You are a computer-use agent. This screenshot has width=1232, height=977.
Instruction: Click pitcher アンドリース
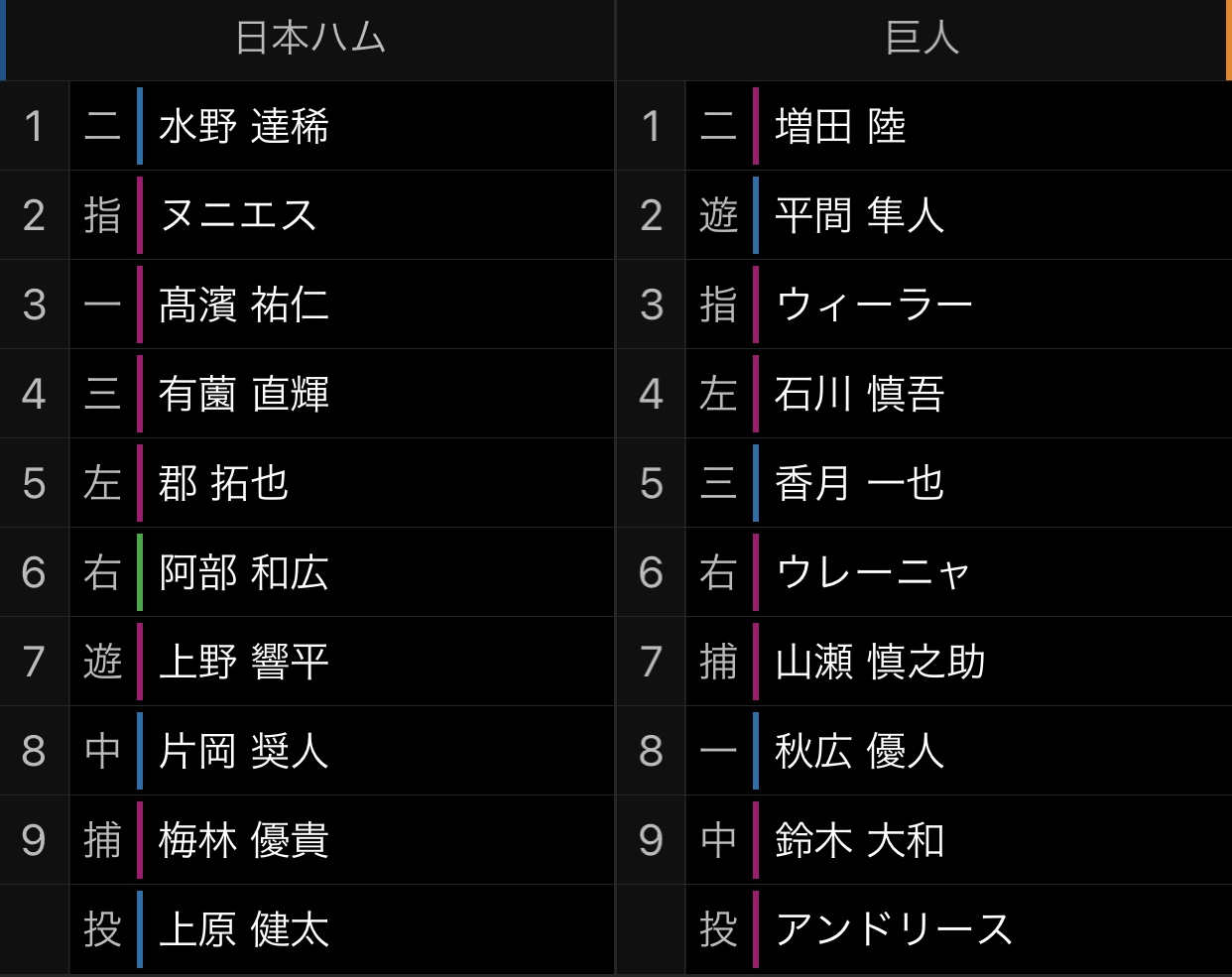click(894, 929)
